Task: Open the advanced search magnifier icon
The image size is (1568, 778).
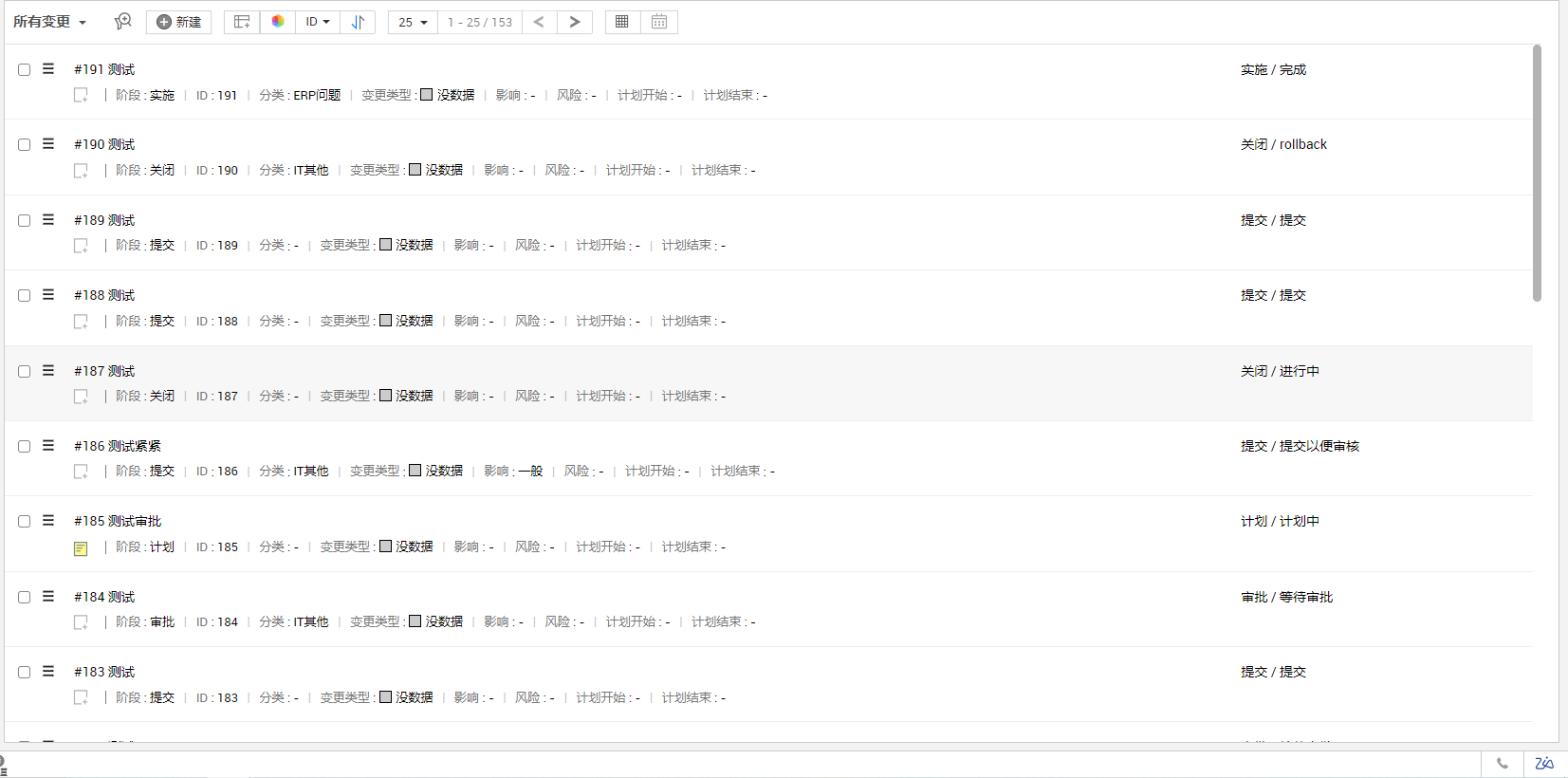Action: click(x=122, y=22)
